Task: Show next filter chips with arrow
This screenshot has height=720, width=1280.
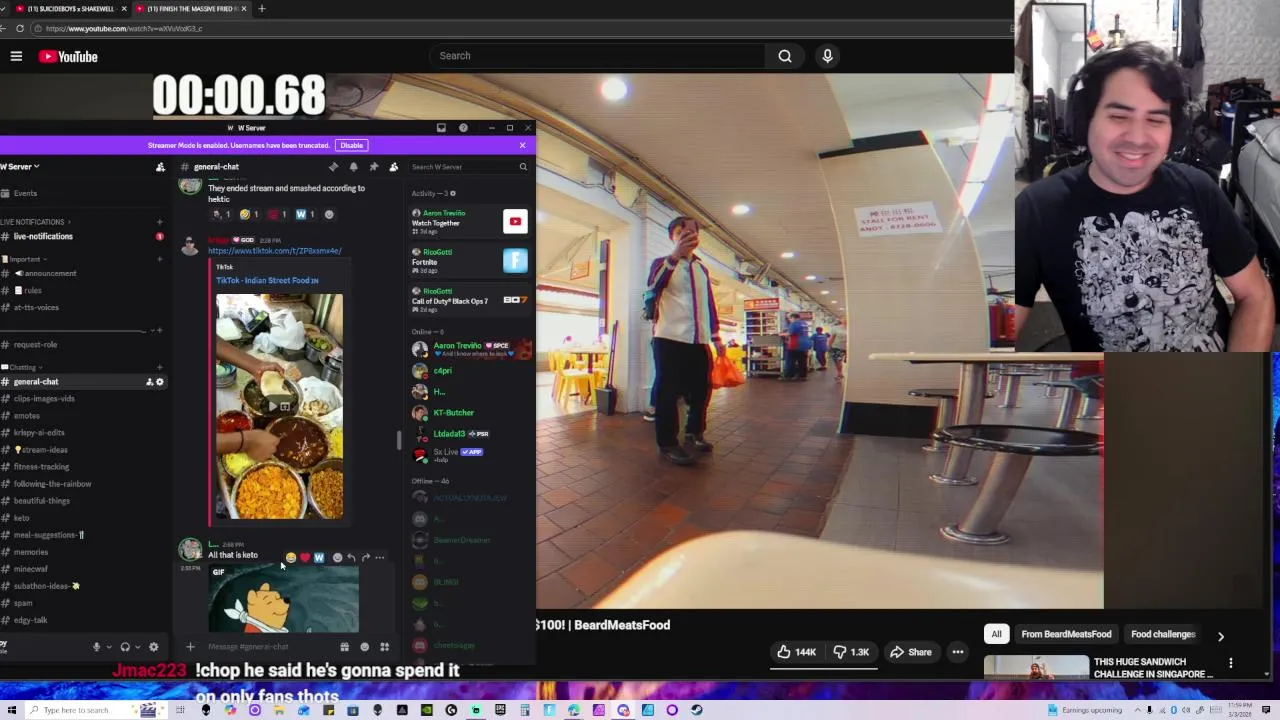Action: point(1220,635)
